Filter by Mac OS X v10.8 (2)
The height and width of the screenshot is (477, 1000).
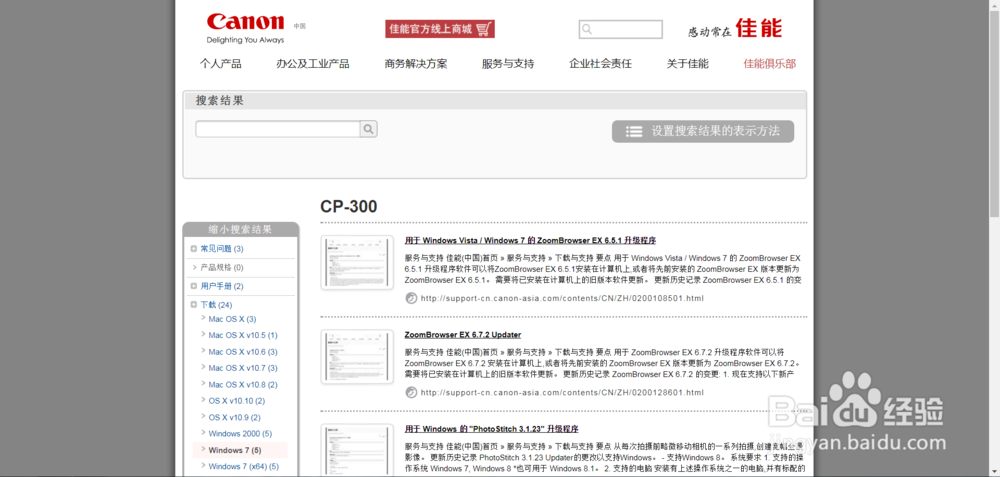tap(243, 385)
